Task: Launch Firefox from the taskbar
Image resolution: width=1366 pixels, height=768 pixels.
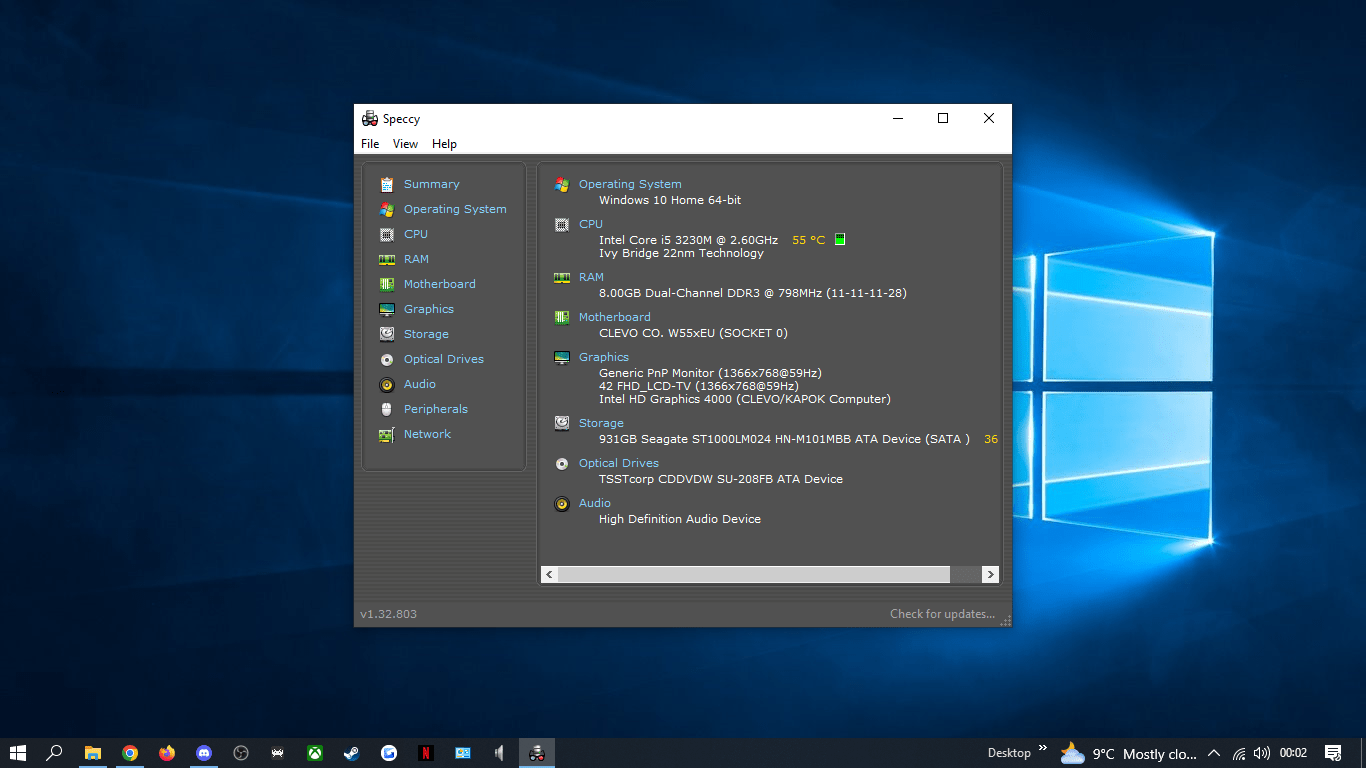Action: (x=167, y=753)
